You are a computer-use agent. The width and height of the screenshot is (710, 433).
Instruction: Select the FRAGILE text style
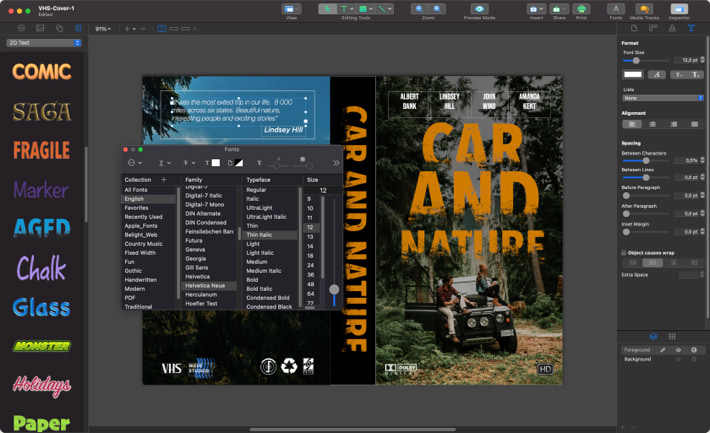(42, 150)
